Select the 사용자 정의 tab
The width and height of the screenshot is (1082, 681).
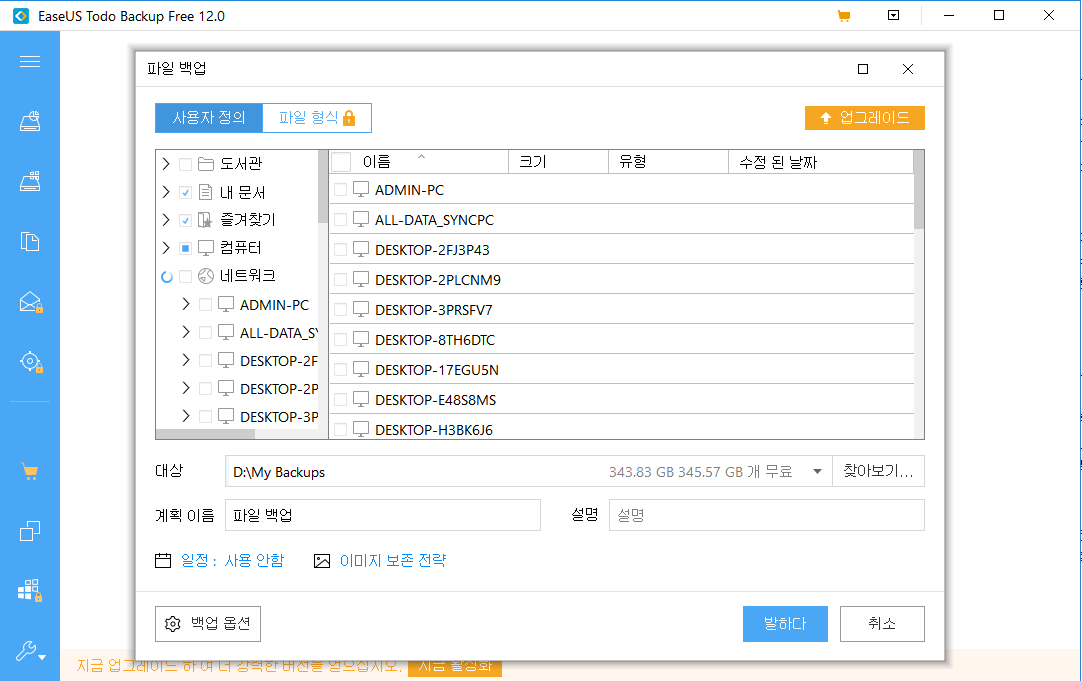click(x=208, y=118)
